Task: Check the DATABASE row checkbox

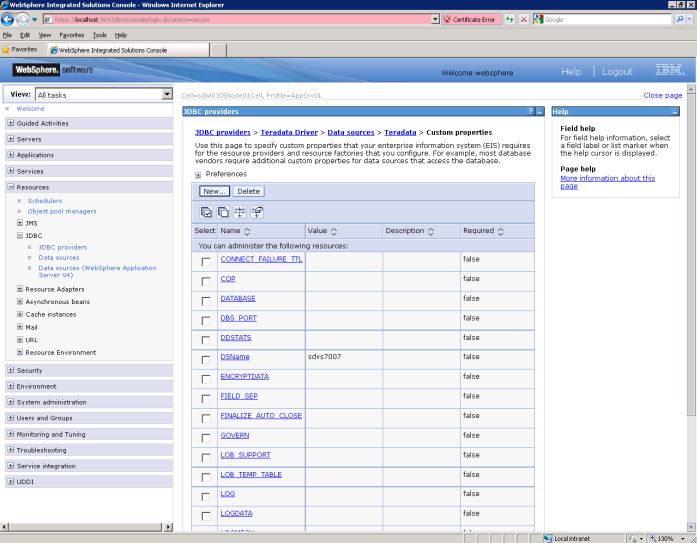Action: tap(206, 301)
